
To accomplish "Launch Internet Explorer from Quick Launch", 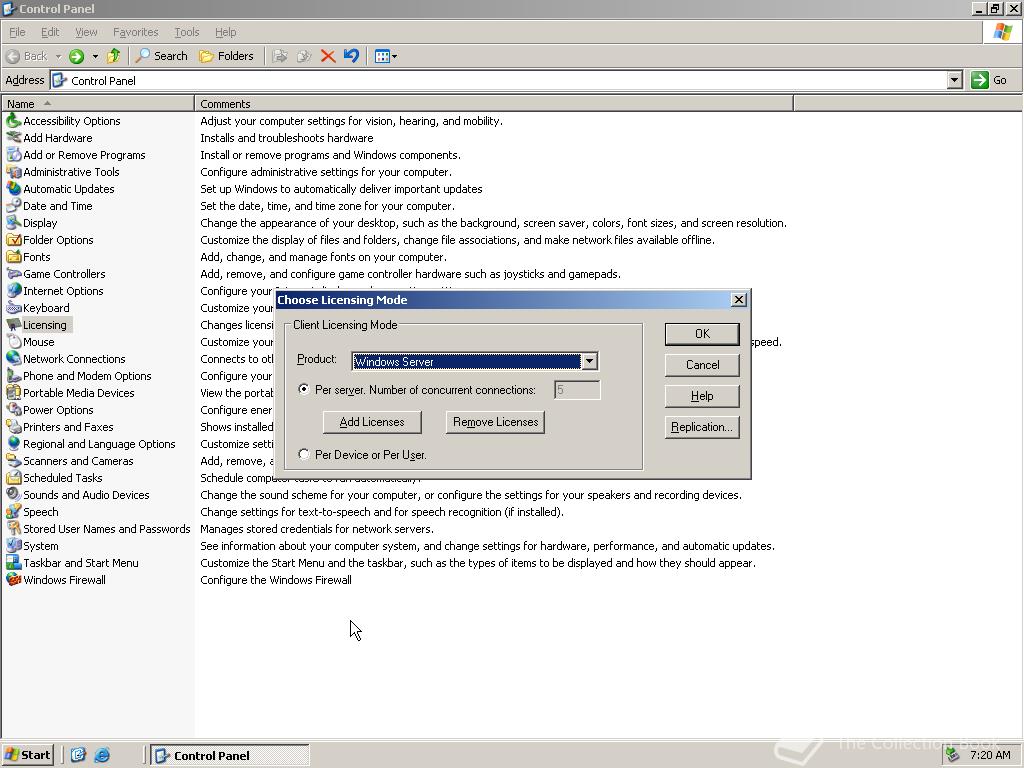I will click(x=102, y=755).
